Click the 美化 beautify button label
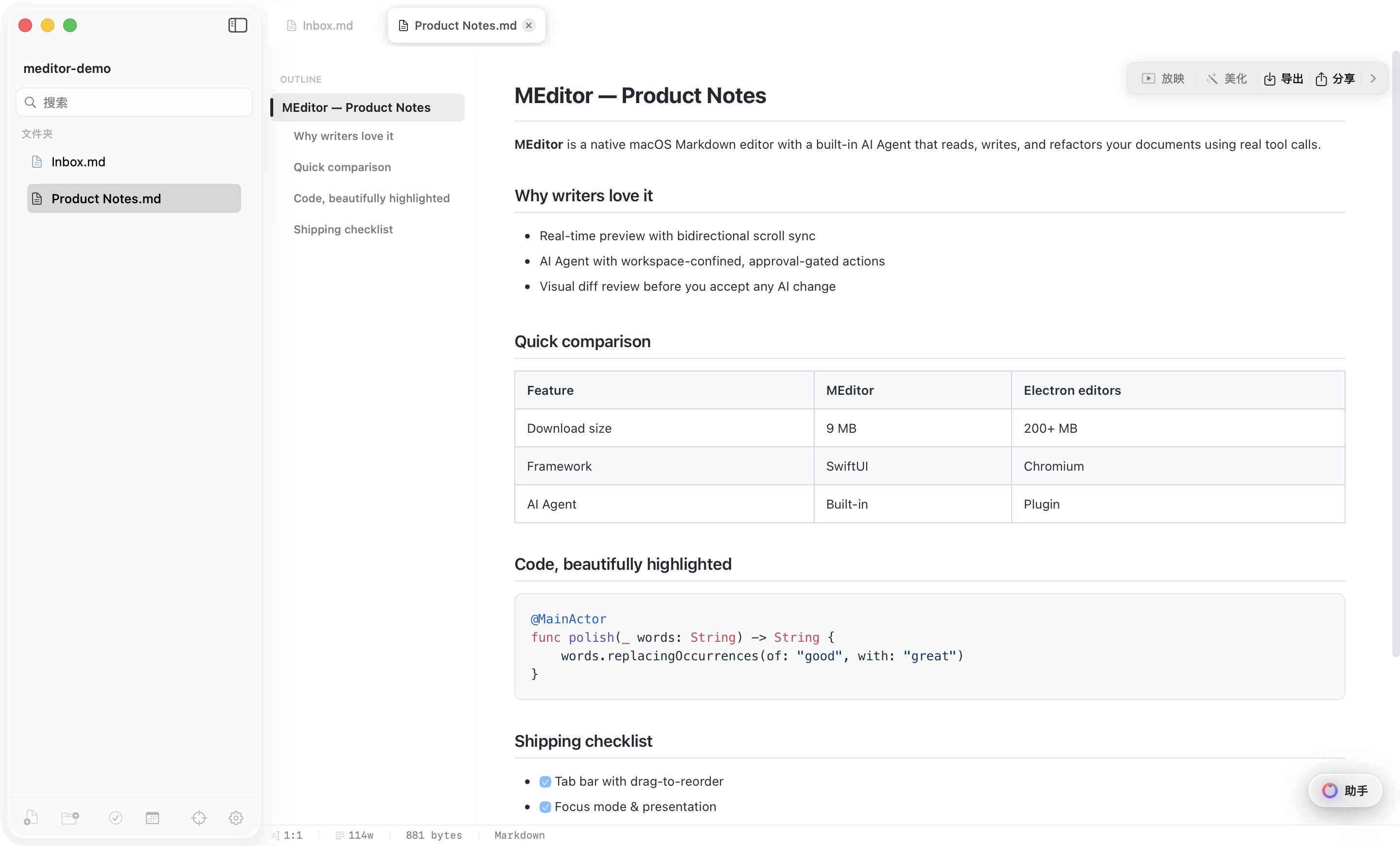Viewport: 1400px width, 846px height. (x=1235, y=78)
